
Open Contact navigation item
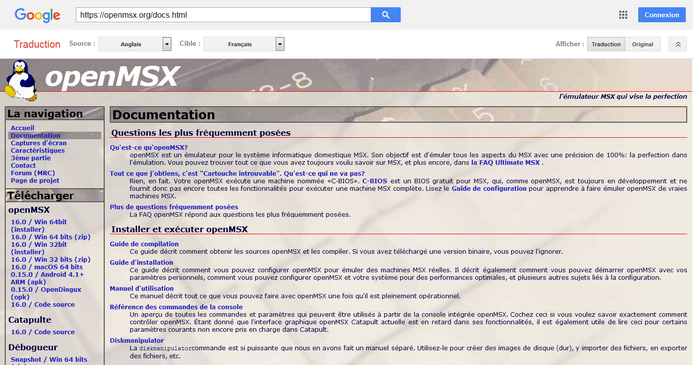click(x=23, y=165)
